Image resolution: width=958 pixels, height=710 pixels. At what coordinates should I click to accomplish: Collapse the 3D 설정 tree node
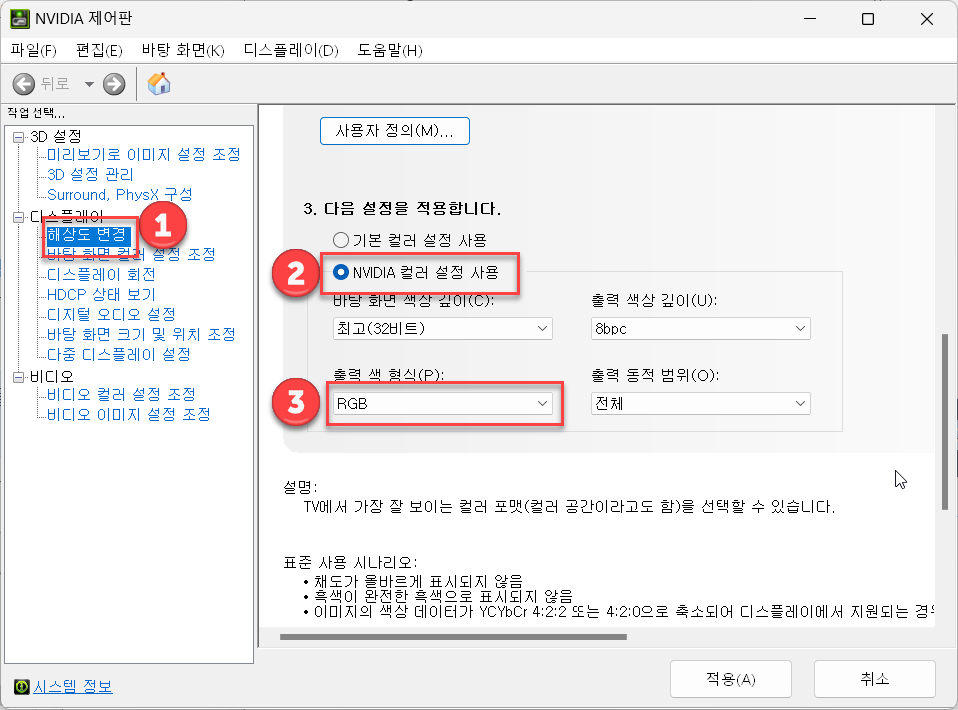tap(18, 137)
